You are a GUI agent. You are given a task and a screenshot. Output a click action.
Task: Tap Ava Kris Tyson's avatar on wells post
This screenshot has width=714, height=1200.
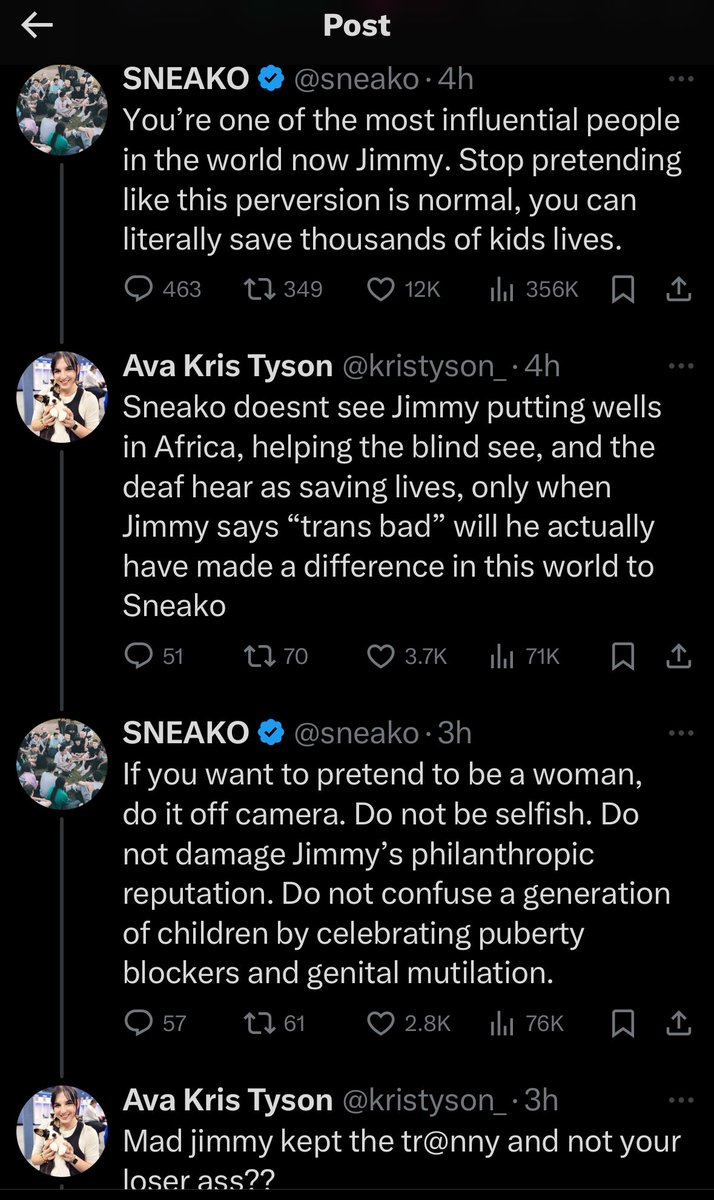62,397
